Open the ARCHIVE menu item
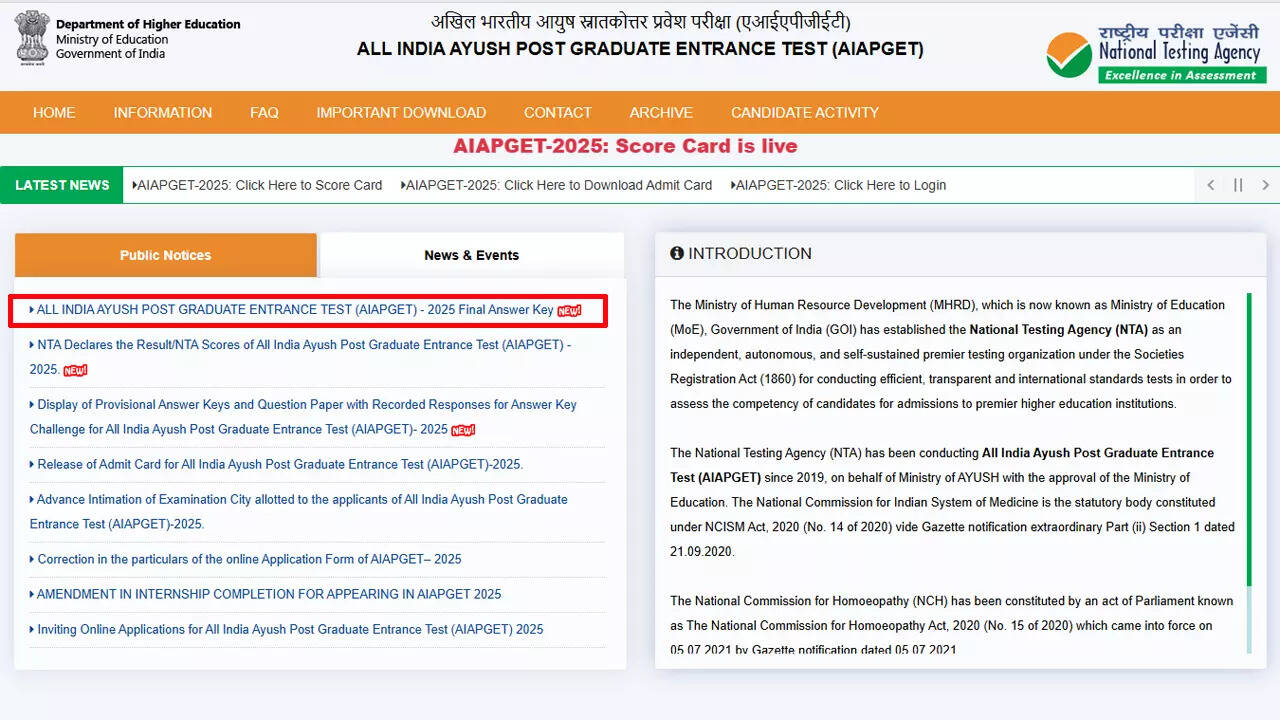The height and width of the screenshot is (720, 1280). pos(661,113)
